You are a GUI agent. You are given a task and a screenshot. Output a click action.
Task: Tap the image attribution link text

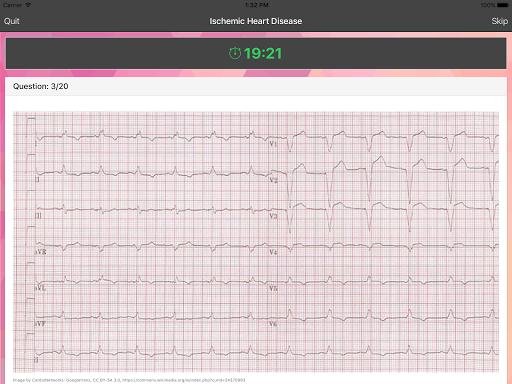coord(129,380)
